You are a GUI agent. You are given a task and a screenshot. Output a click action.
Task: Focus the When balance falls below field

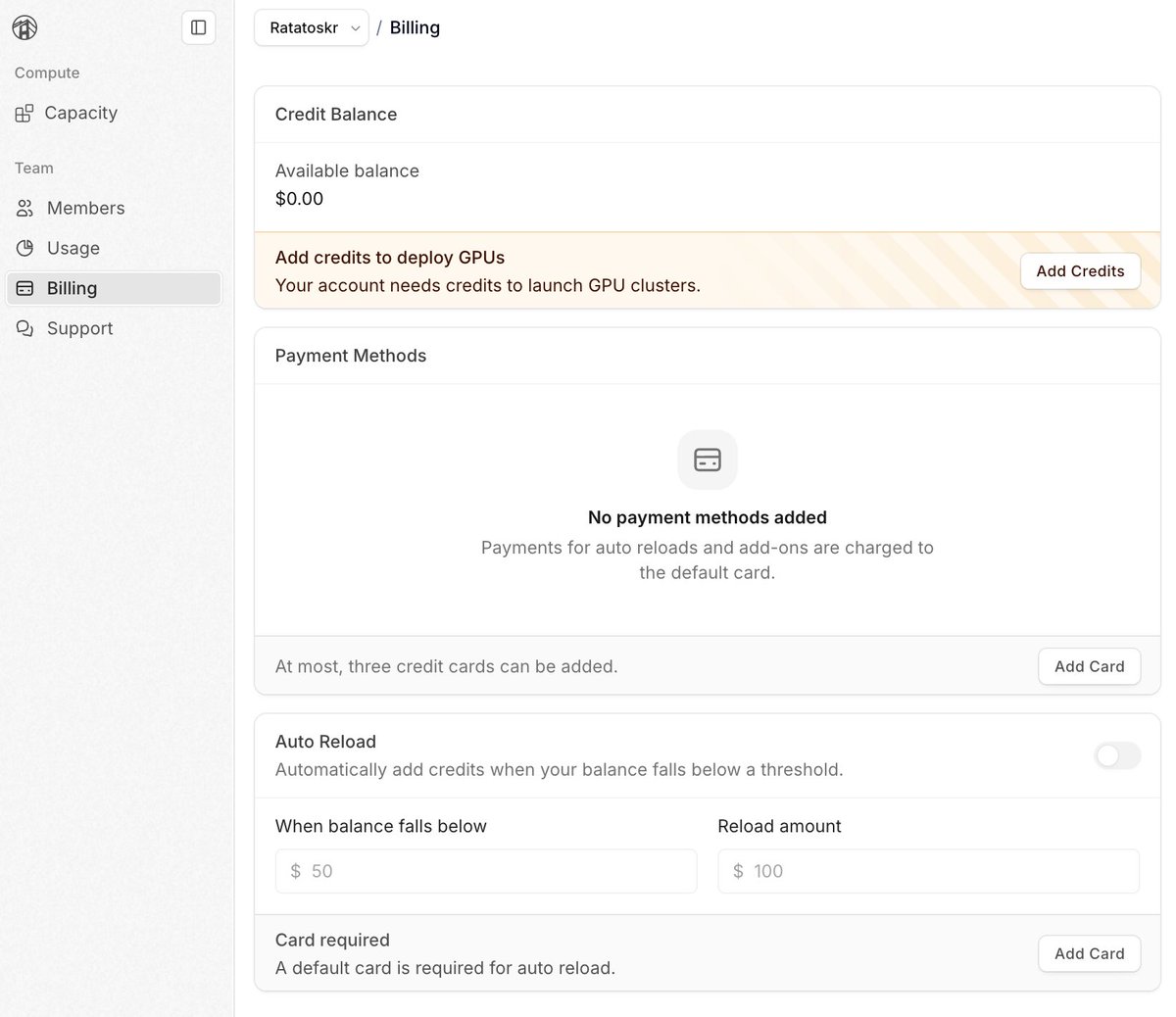pyautogui.click(x=486, y=871)
